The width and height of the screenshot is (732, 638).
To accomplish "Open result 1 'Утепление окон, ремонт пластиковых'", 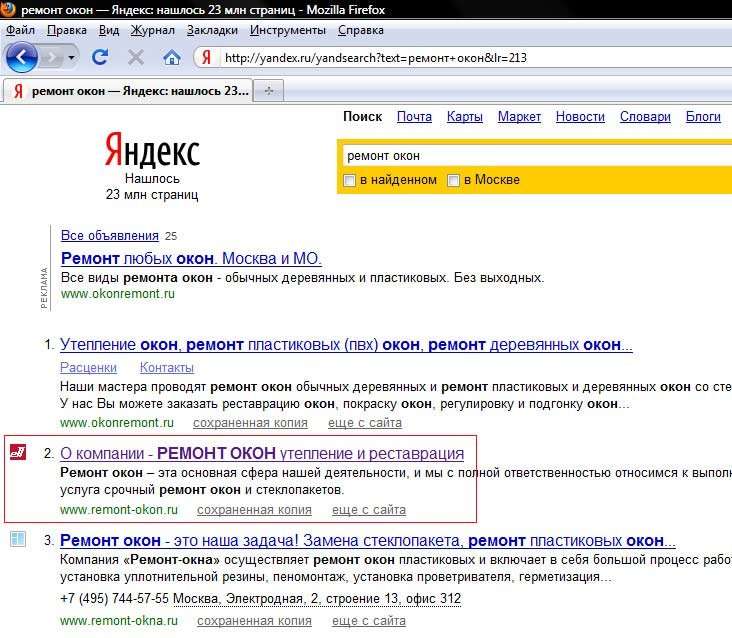I will coord(346,344).
